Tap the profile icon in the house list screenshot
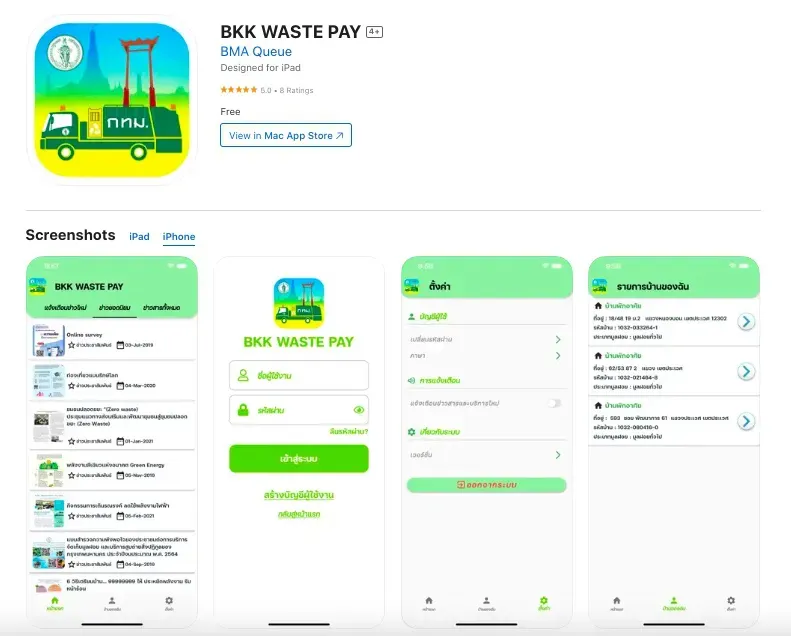The image size is (791, 636). click(x=673, y=600)
